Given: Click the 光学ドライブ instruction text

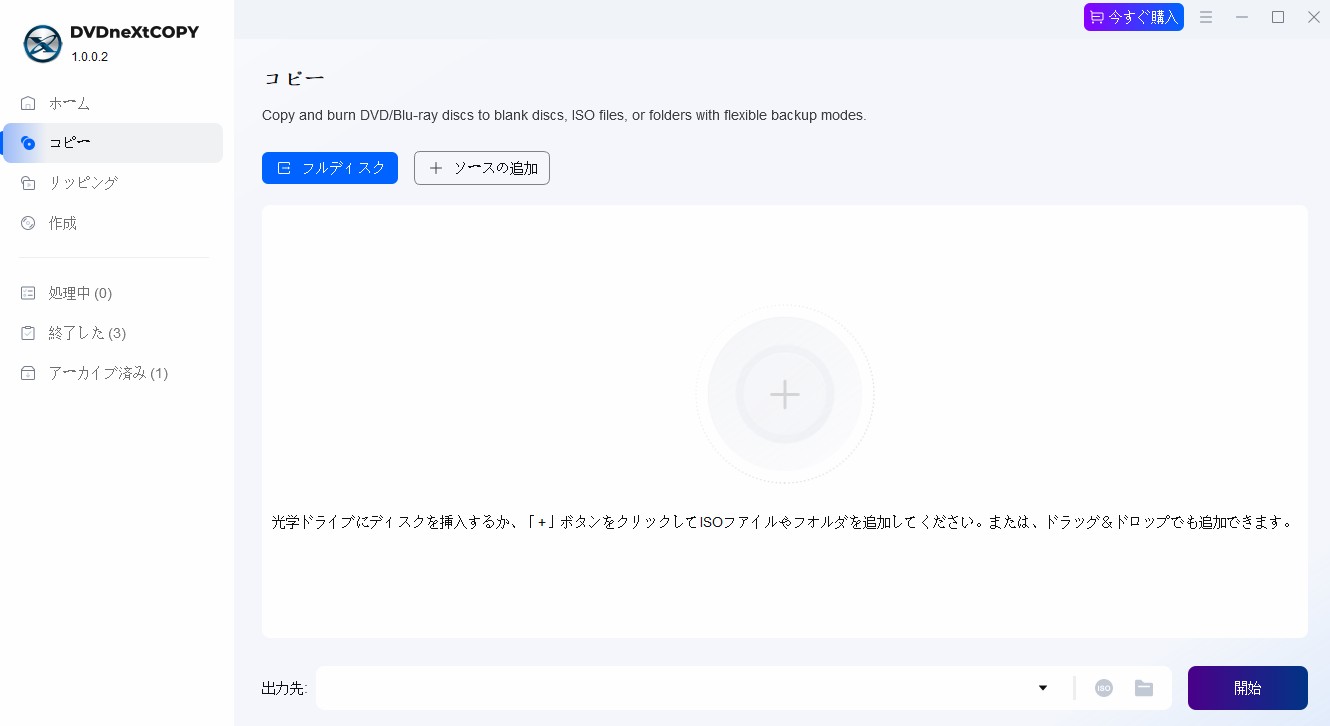Looking at the screenshot, I should coord(784,522).
